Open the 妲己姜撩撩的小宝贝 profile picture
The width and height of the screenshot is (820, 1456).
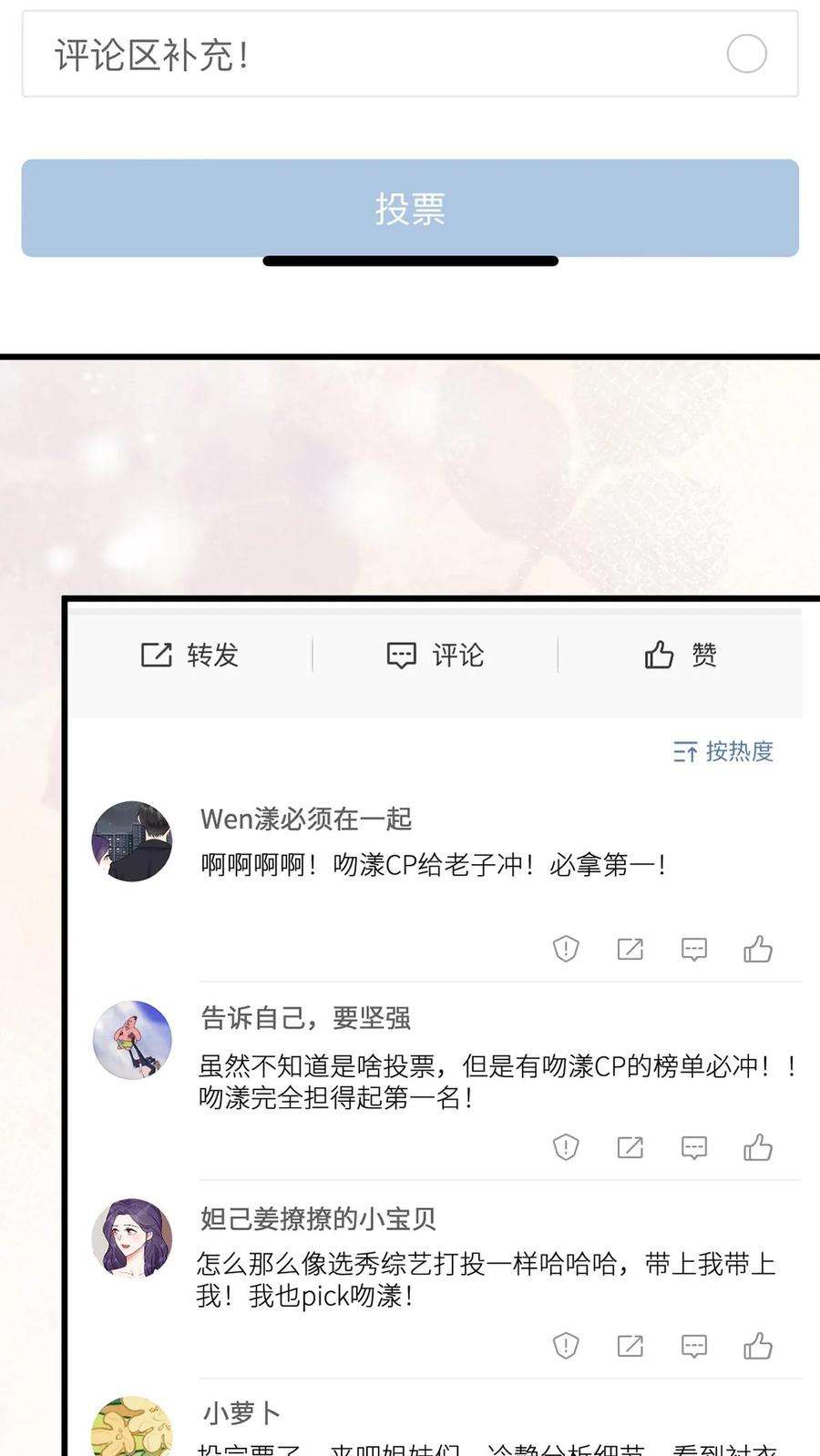pos(132,1238)
